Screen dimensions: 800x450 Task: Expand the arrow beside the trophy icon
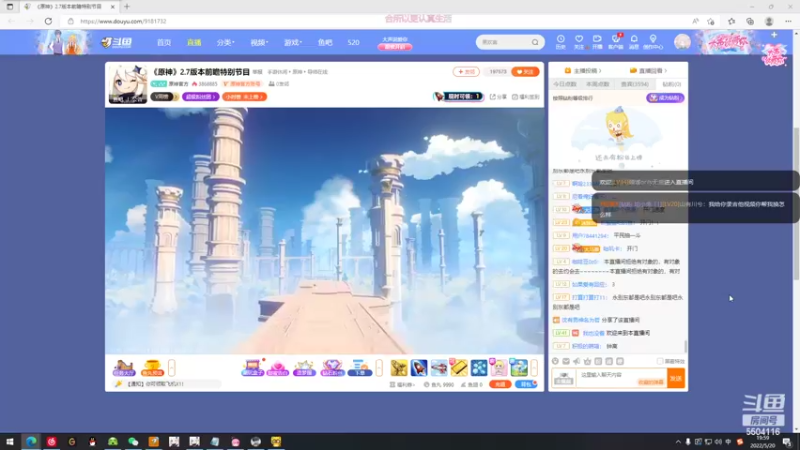click(171, 367)
